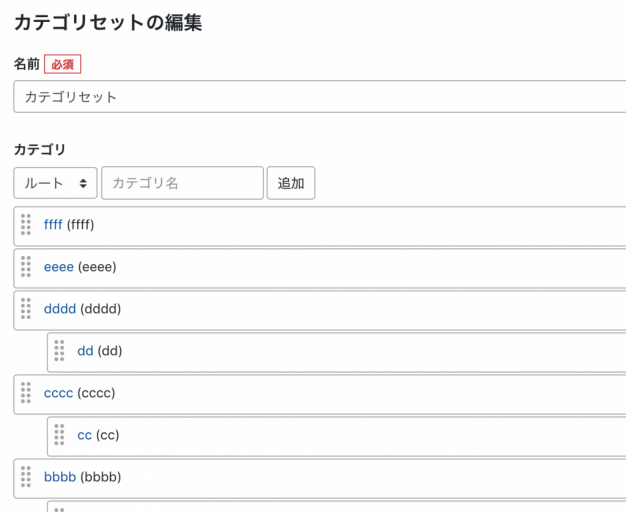Screen dimensions: 626x512
Task: Click the 名前 text field with カテゴリセット
Action: 320,97
